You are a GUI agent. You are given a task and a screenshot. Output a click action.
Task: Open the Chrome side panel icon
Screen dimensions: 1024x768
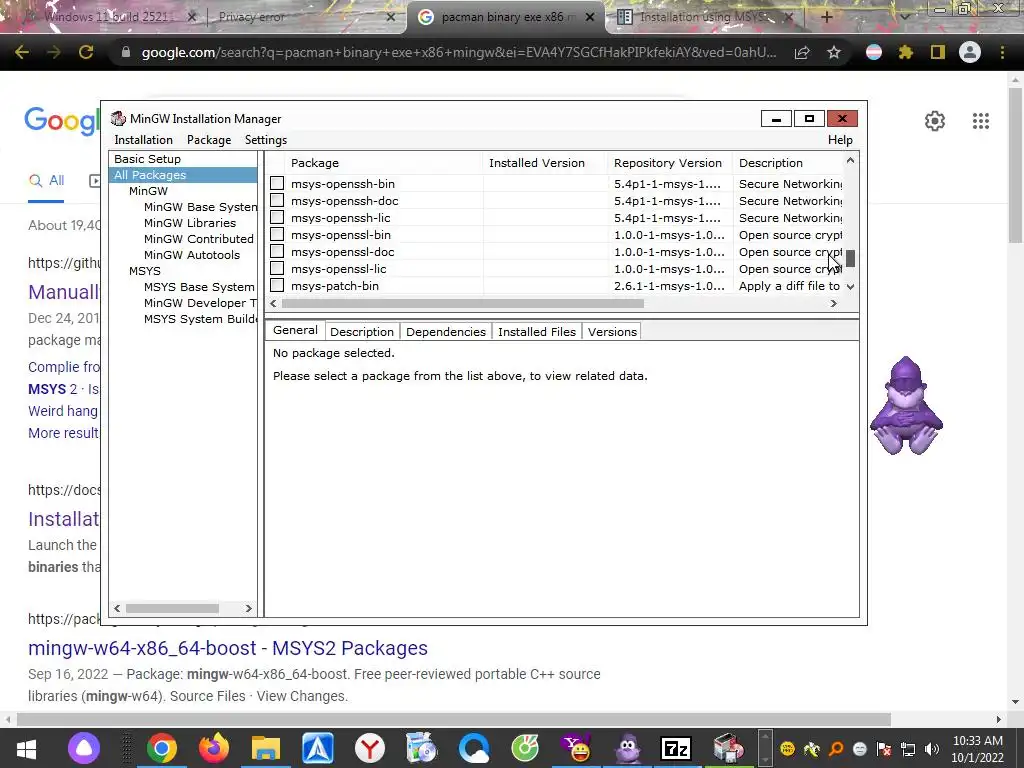click(938, 52)
